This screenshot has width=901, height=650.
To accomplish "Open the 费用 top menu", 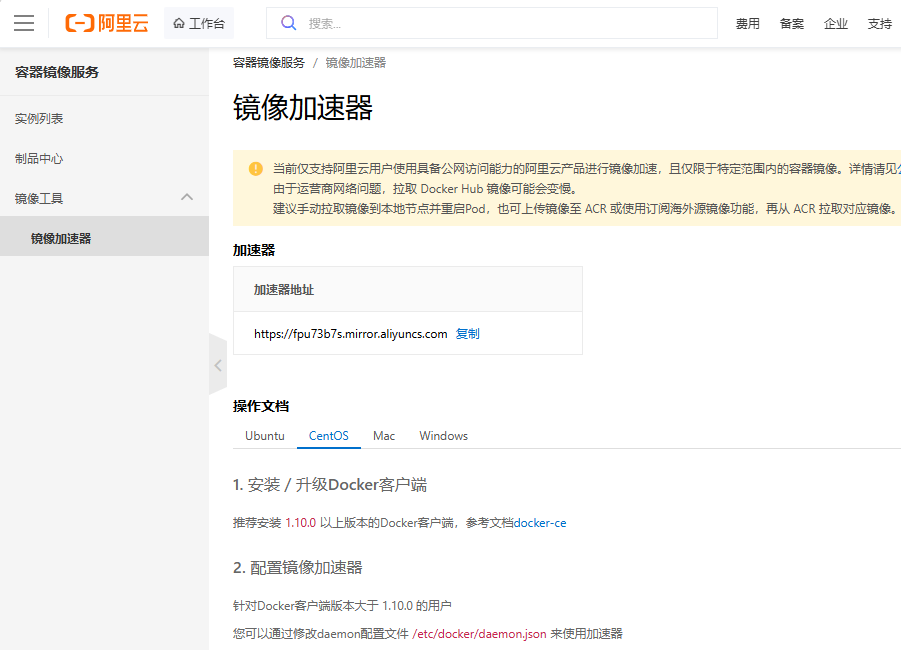I will click(x=748, y=24).
